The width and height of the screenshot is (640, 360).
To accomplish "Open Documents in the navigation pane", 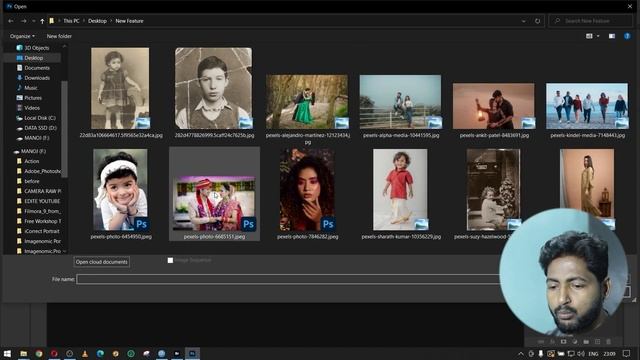I will coord(33,68).
